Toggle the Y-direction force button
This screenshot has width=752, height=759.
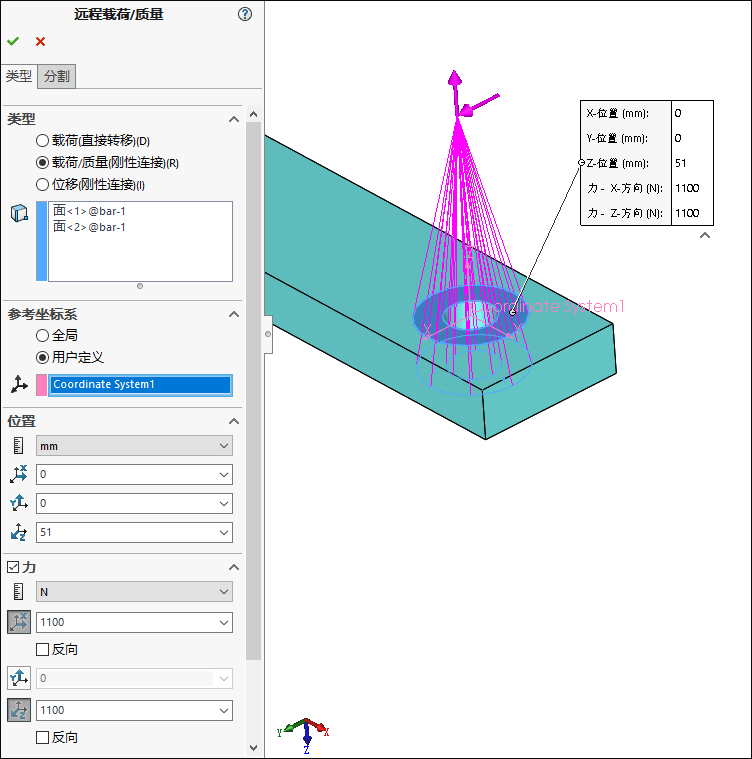(19, 678)
